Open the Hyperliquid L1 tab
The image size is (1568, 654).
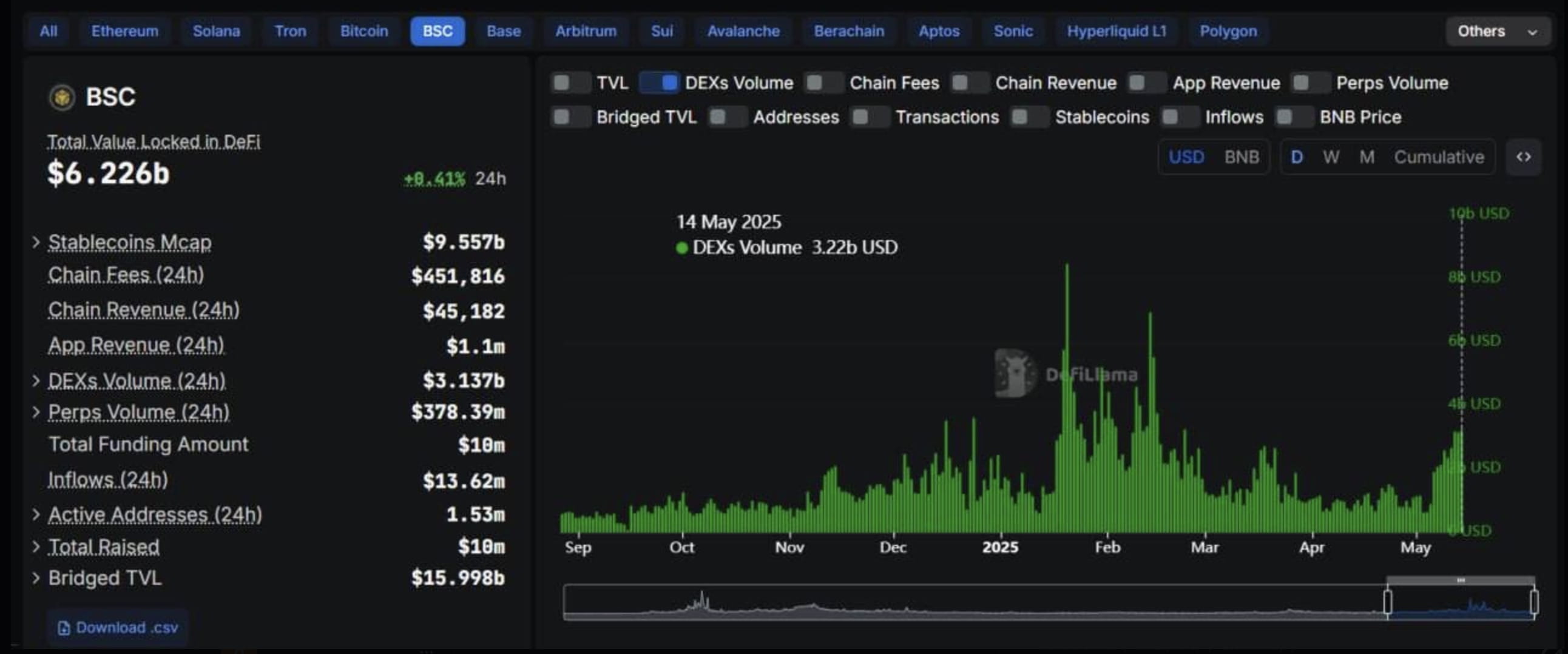pyautogui.click(x=1117, y=31)
